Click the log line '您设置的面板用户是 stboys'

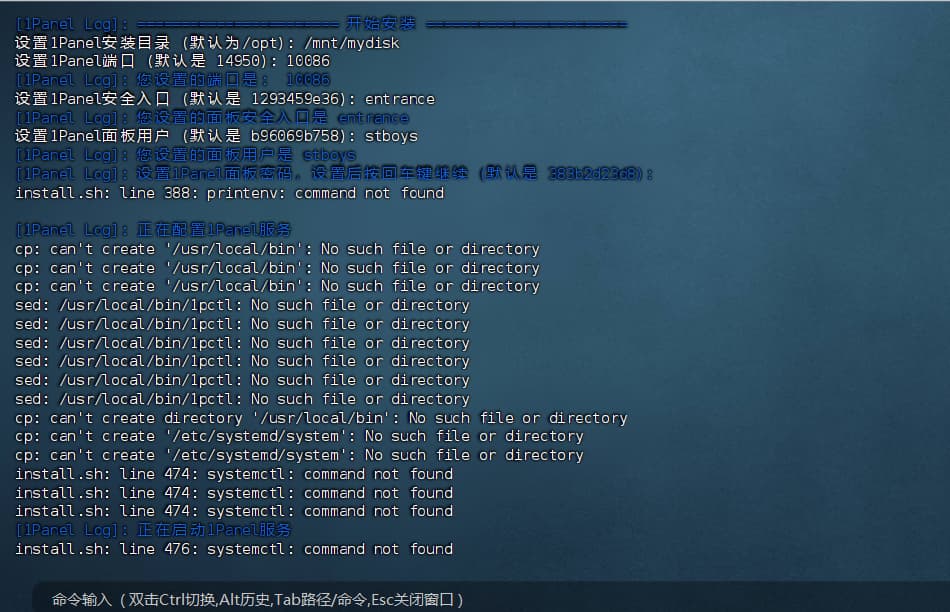point(185,155)
